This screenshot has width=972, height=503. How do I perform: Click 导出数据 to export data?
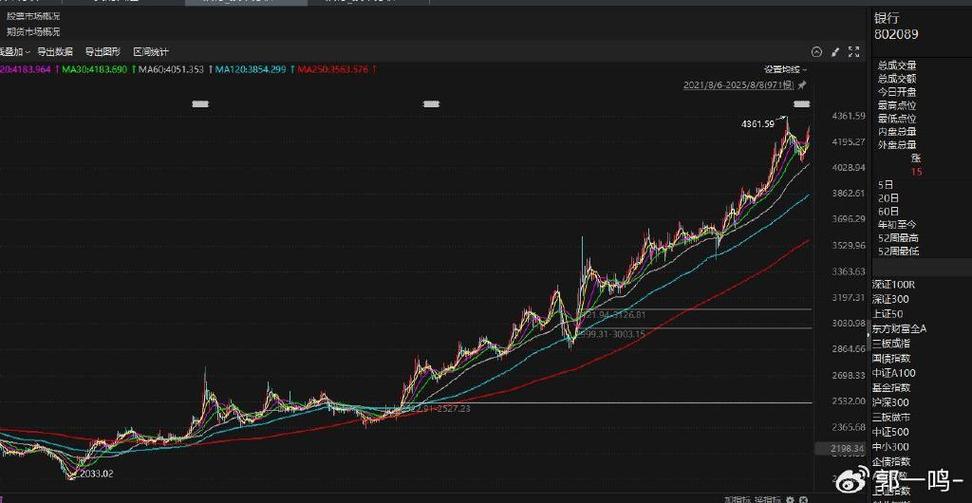(x=55, y=52)
